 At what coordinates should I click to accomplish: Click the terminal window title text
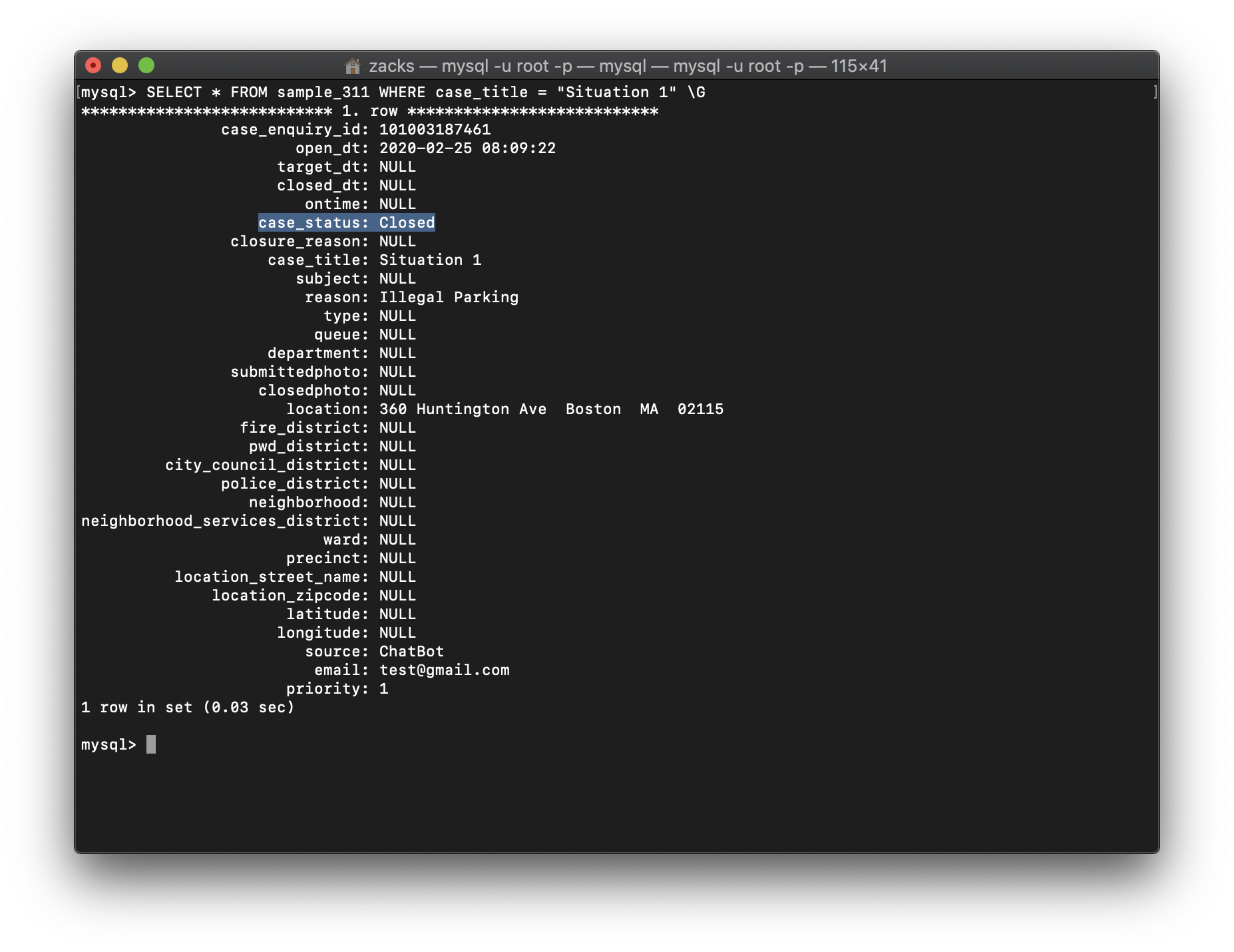[628, 66]
